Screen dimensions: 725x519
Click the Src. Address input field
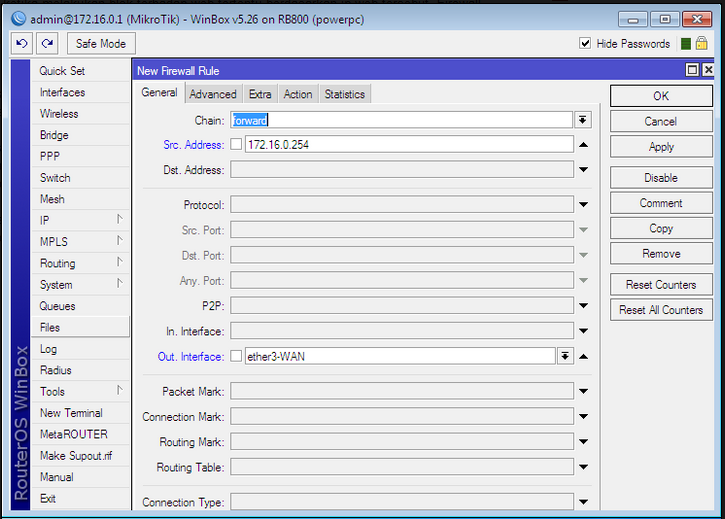pos(409,144)
